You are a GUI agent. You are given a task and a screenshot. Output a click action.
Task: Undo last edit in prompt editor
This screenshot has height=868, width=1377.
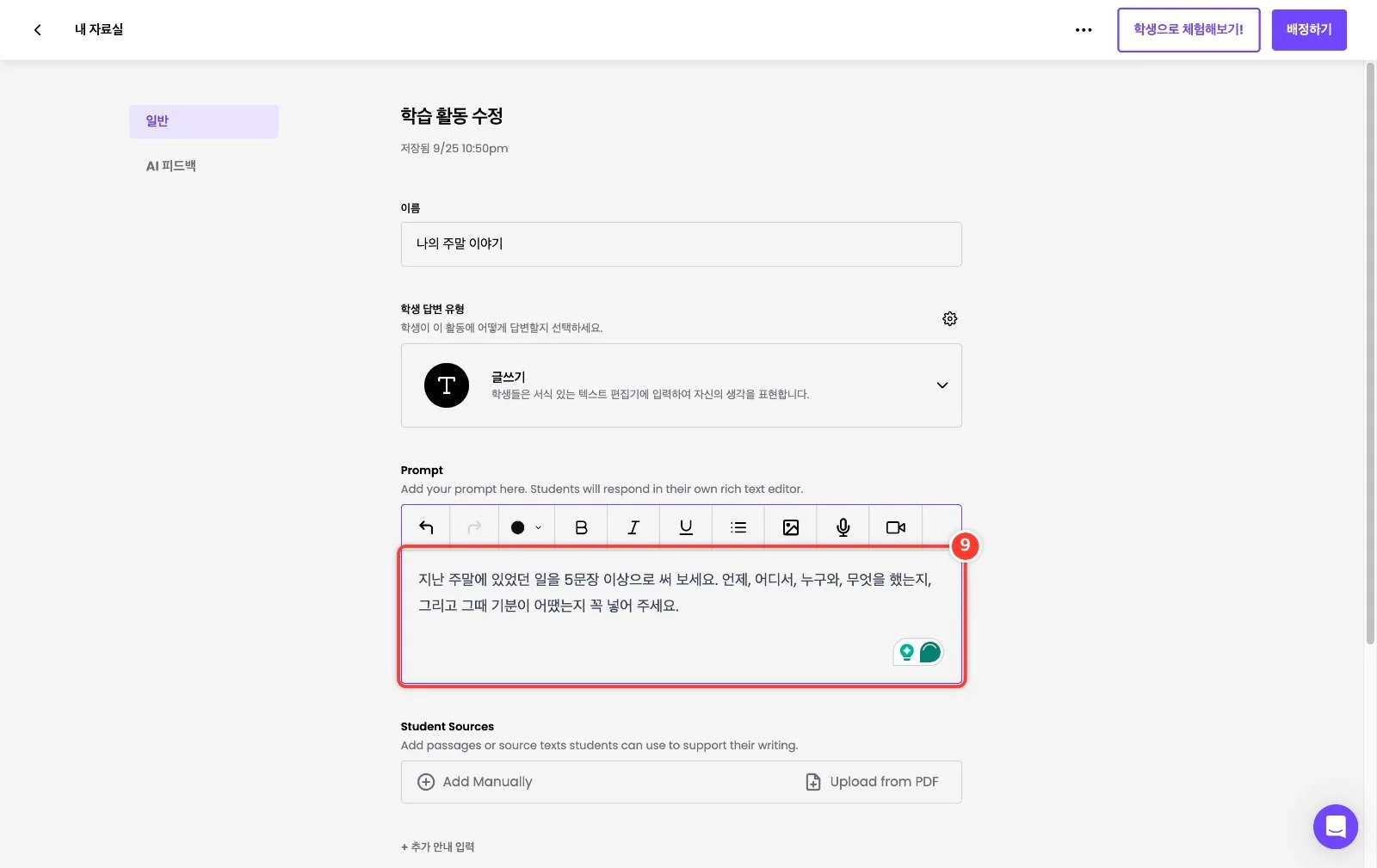coord(426,527)
